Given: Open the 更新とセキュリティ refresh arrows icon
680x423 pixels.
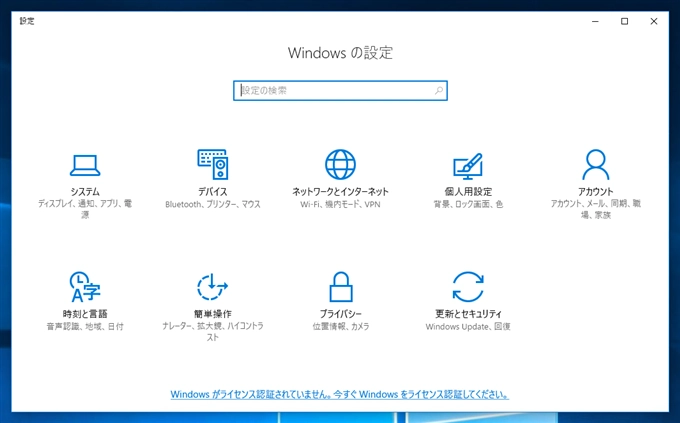Looking at the screenshot, I should pyautogui.click(x=468, y=287).
